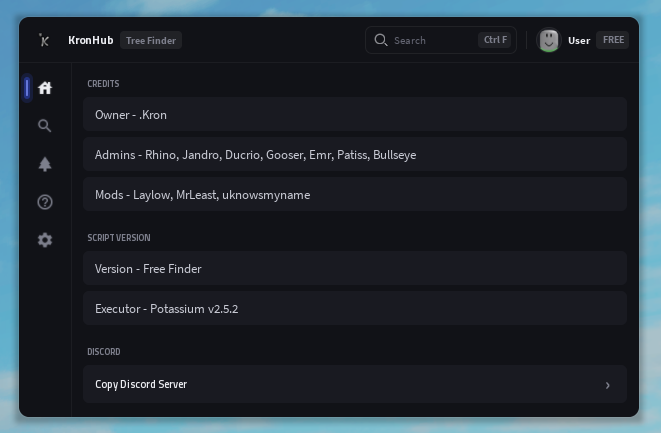Click the KronHub title text
Screen dimensions: 661x433
click(x=91, y=40)
